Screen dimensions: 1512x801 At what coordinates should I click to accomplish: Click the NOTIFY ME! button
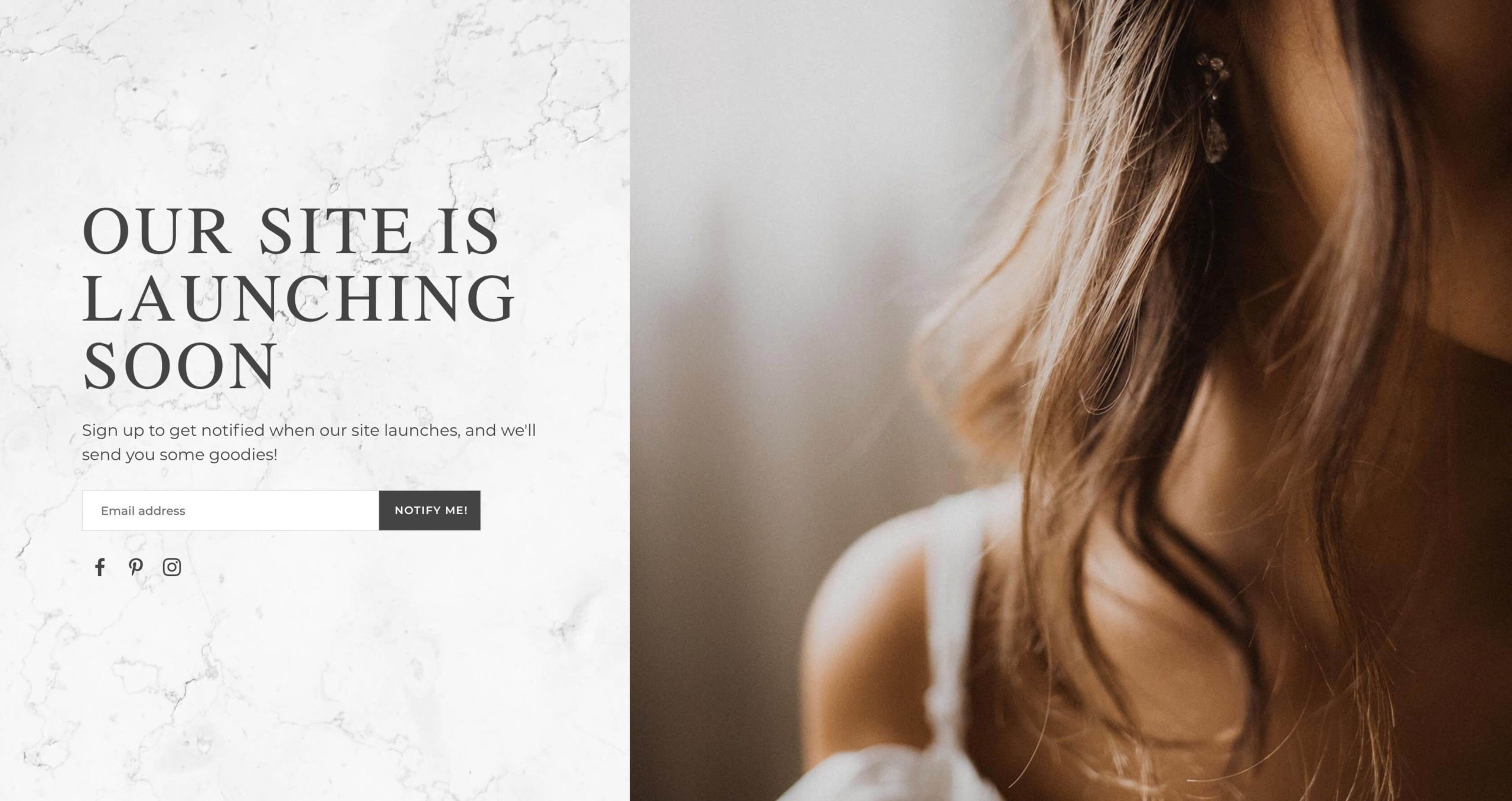click(430, 511)
